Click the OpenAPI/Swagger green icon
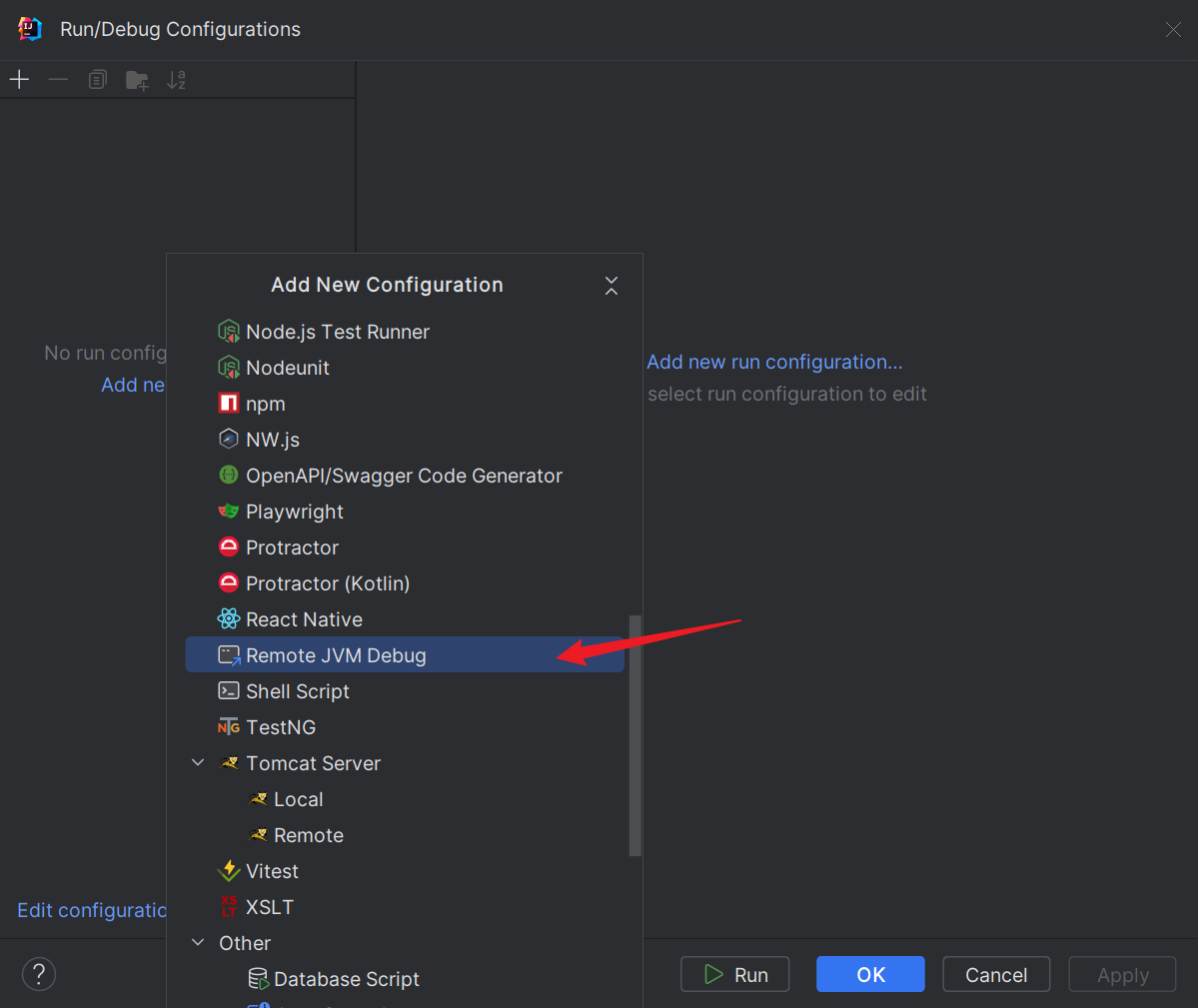This screenshot has height=1008, width=1198. [229, 475]
